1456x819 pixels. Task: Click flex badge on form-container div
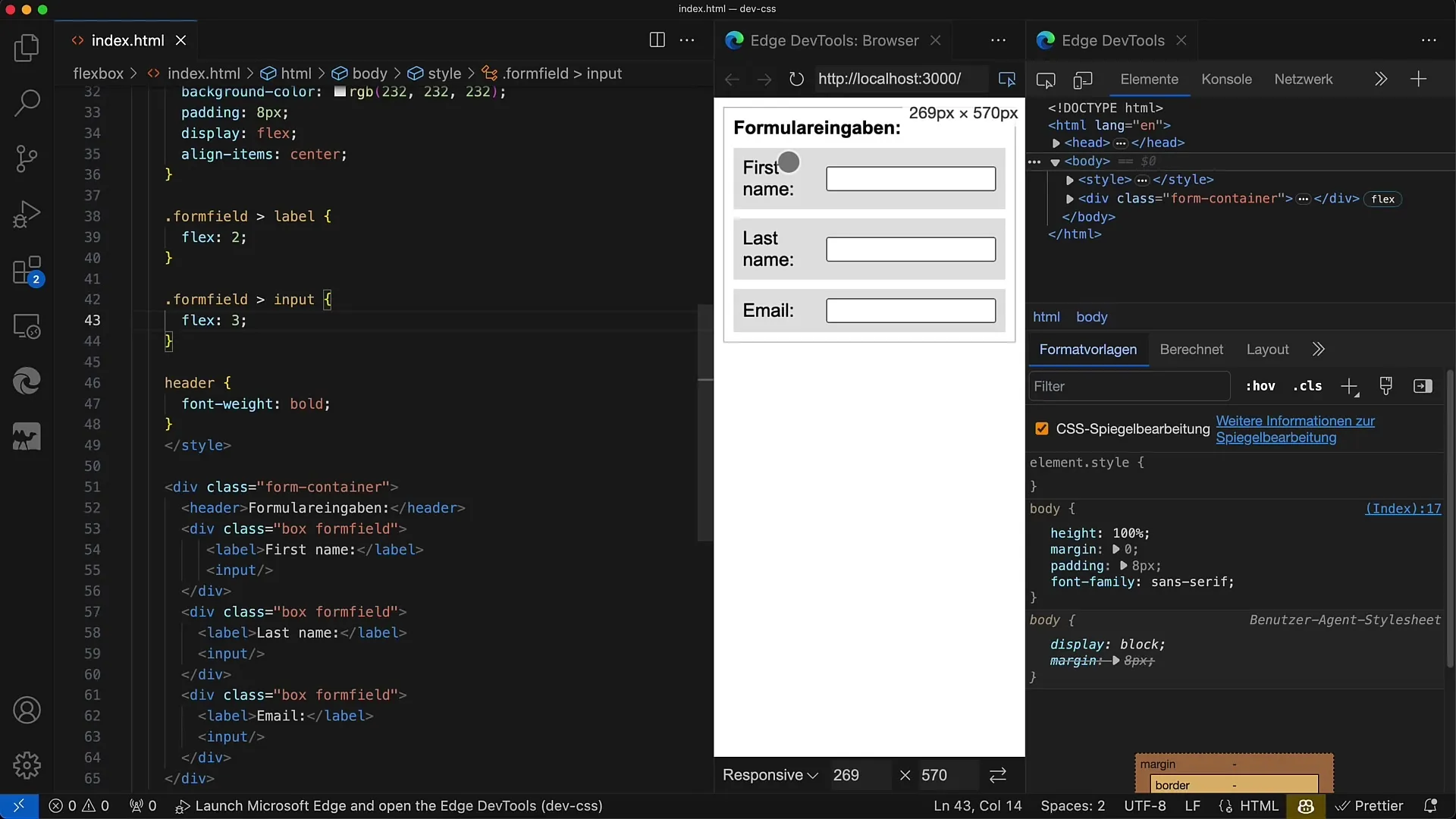1382,199
